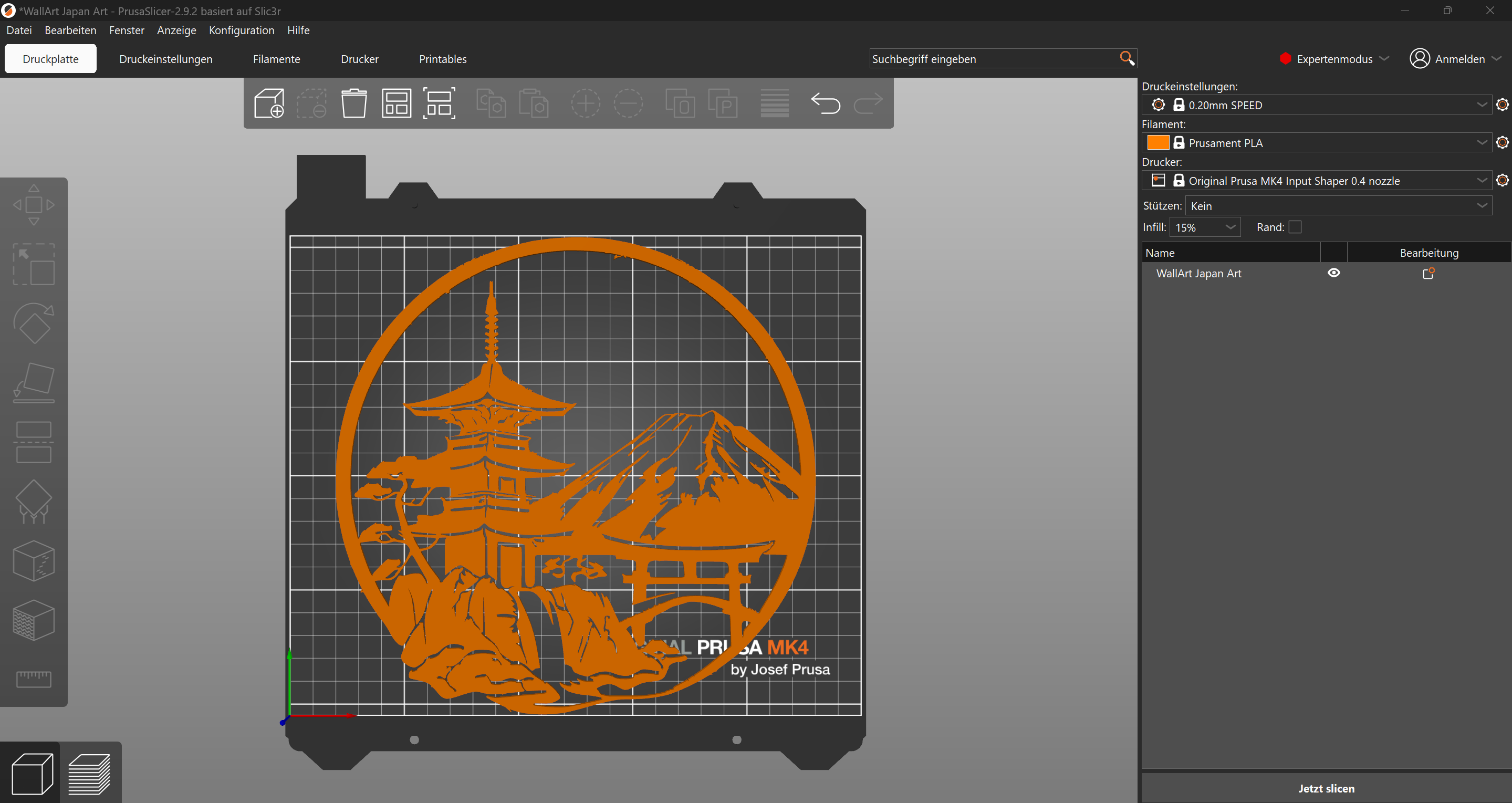Viewport: 1512px width, 803px height.
Task: Click the Add object cube icon
Action: (x=269, y=103)
